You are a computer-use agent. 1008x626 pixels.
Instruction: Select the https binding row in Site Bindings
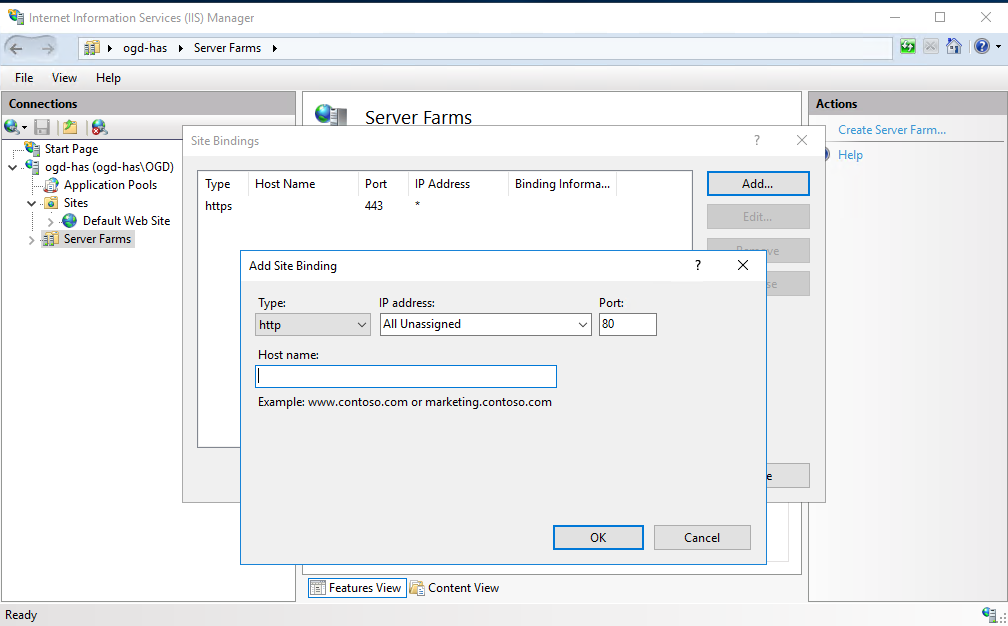(300, 206)
